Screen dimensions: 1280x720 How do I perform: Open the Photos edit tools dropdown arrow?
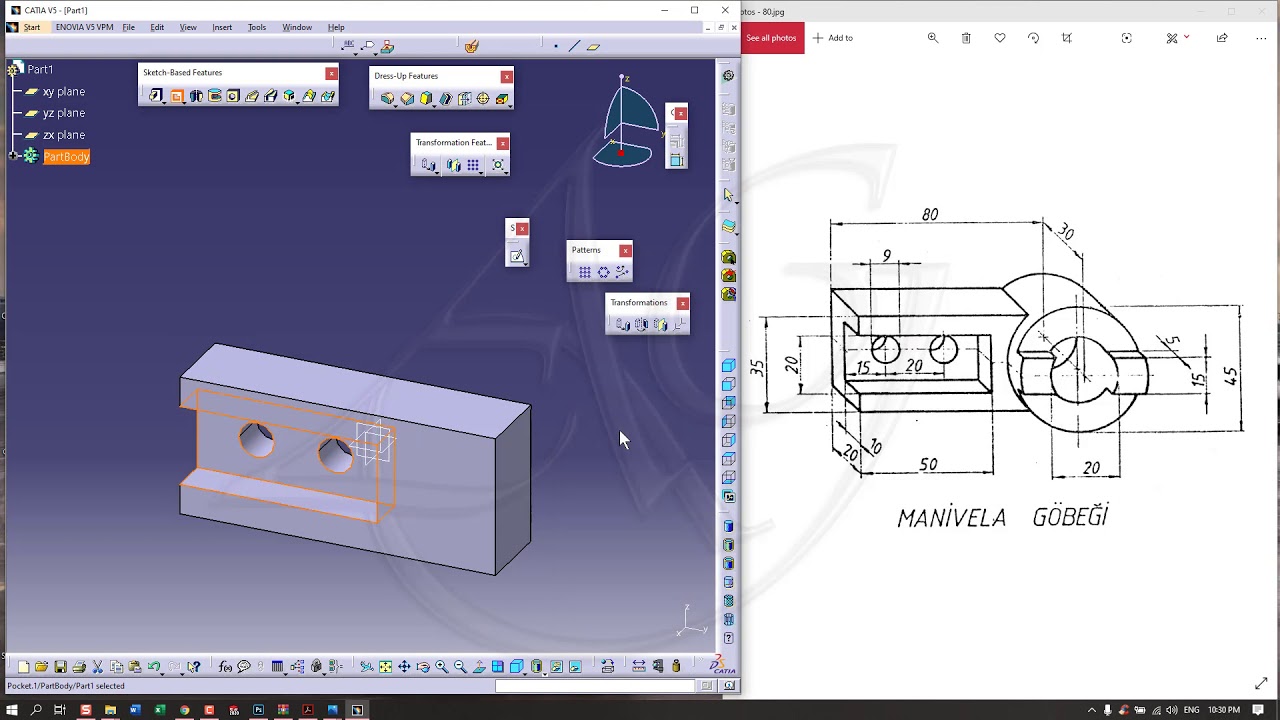[1186, 37]
